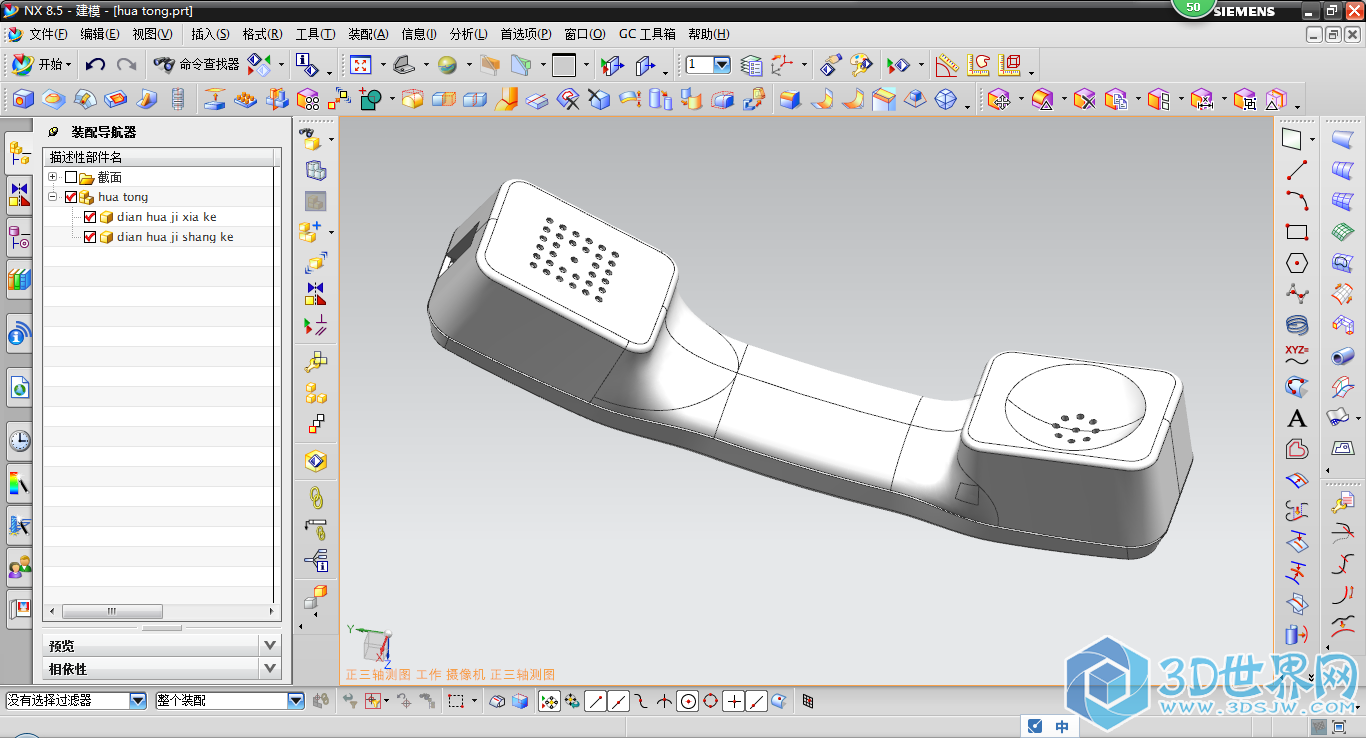Toggle the midpoint snap option

(619, 701)
